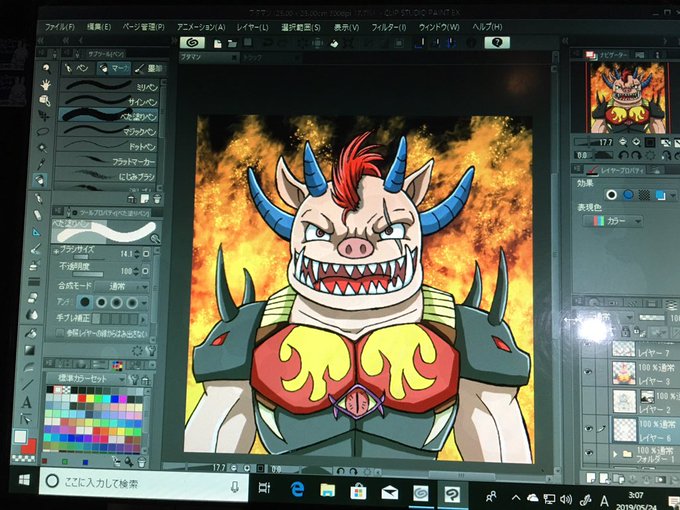Choose サインペン sub tool
The width and height of the screenshot is (680, 510).
[109, 101]
